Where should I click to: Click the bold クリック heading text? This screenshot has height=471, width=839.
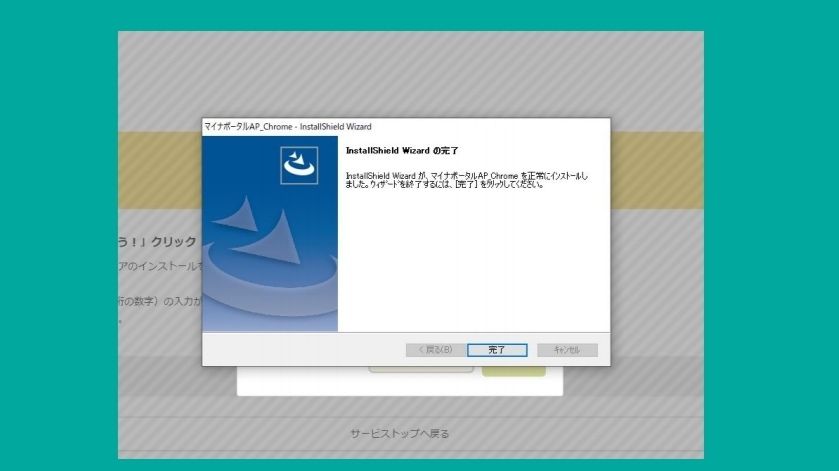click(160, 242)
